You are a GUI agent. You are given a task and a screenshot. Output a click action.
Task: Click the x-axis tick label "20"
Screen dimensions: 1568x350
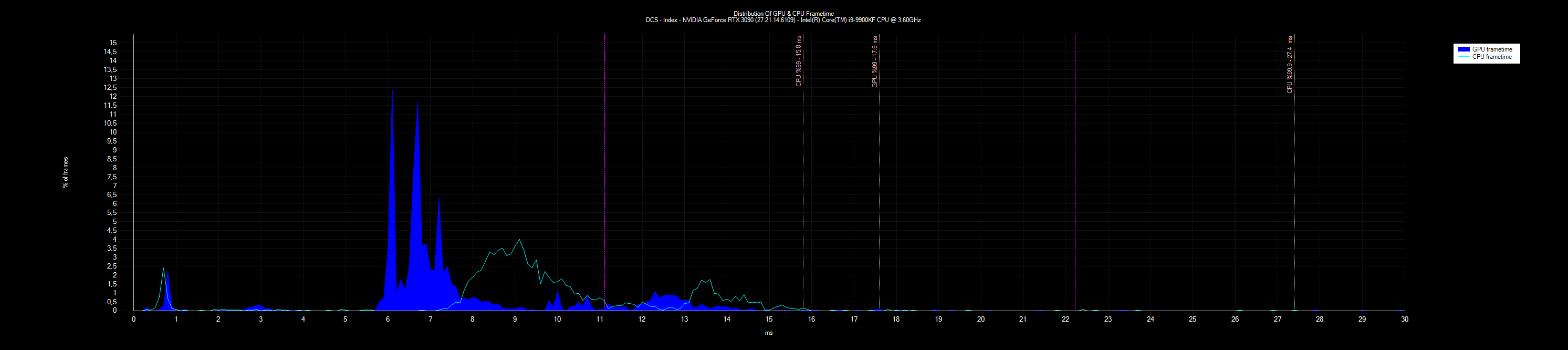tap(980, 320)
